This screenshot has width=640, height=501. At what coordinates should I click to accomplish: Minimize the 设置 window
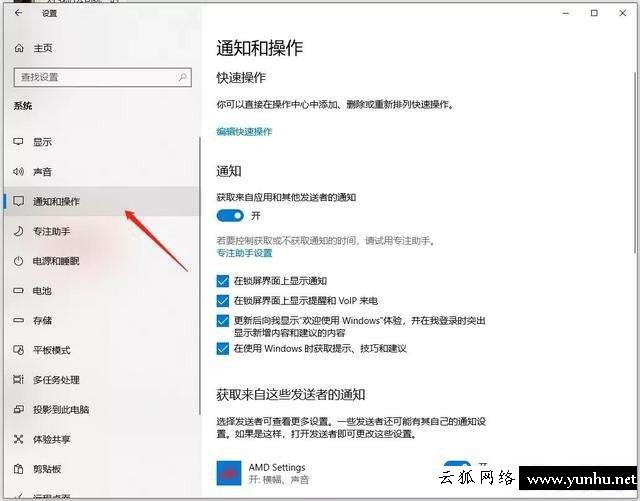(566, 13)
